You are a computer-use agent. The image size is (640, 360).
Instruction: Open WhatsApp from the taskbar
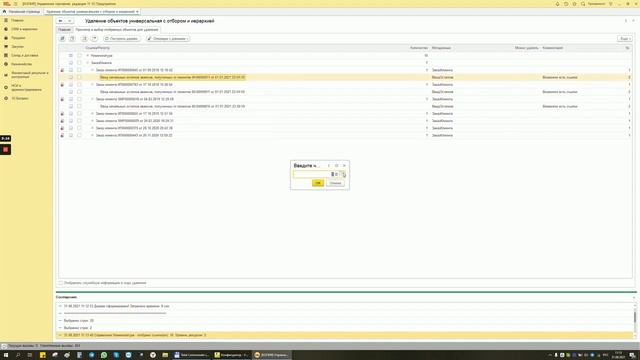(104, 355)
